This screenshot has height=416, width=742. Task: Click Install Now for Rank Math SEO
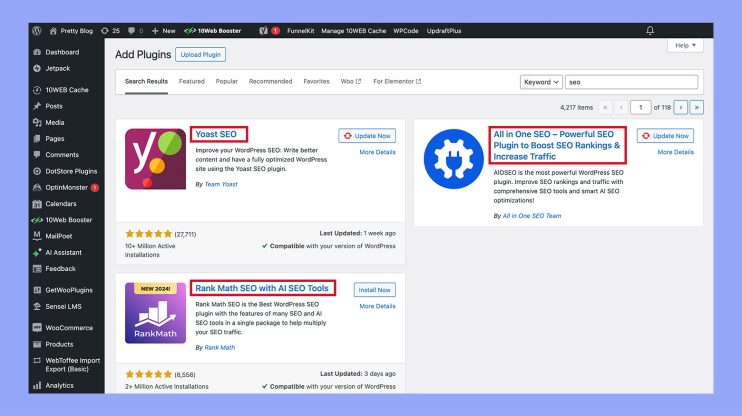tap(374, 290)
